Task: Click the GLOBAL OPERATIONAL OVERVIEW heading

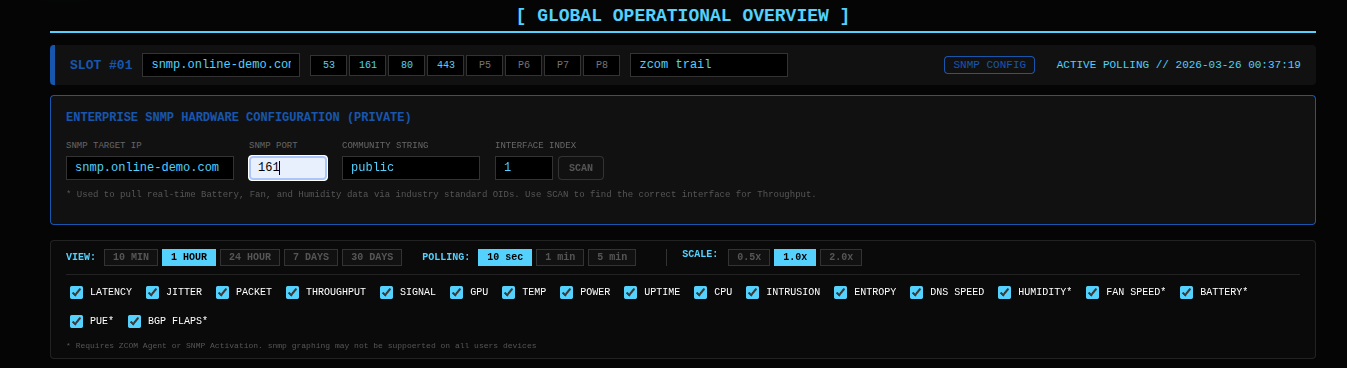Action: click(683, 15)
